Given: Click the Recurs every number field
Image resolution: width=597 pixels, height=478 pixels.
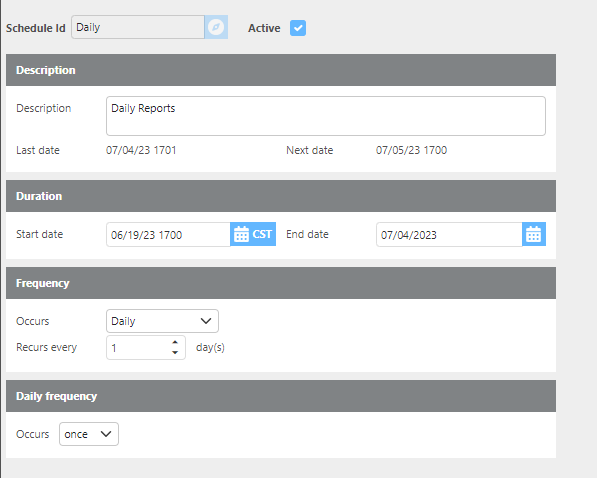Looking at the screenshot, I should [146, 347].
